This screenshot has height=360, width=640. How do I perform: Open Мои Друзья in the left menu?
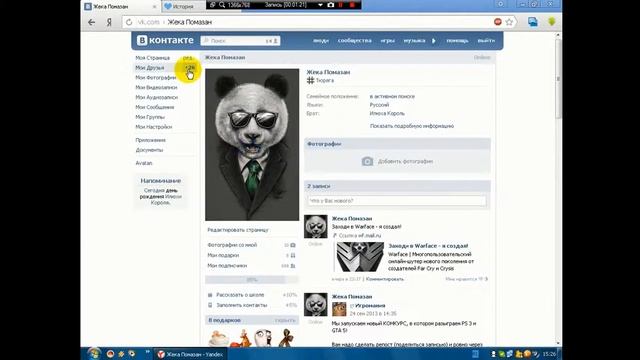coord(150,68)
